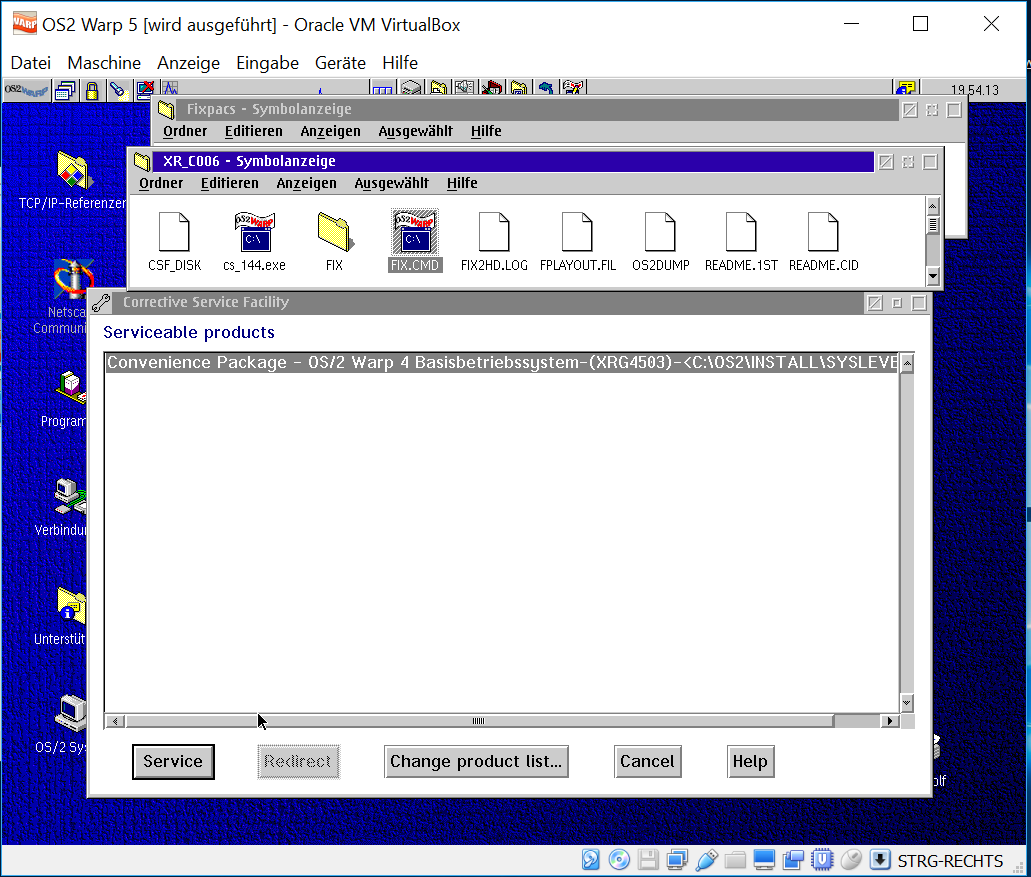Image resolution: width=1031 pixels, height=877 pixels.
Task: Click the VirtualBox USB status icon
Action: pyautogui.click(x=706, y=859)
